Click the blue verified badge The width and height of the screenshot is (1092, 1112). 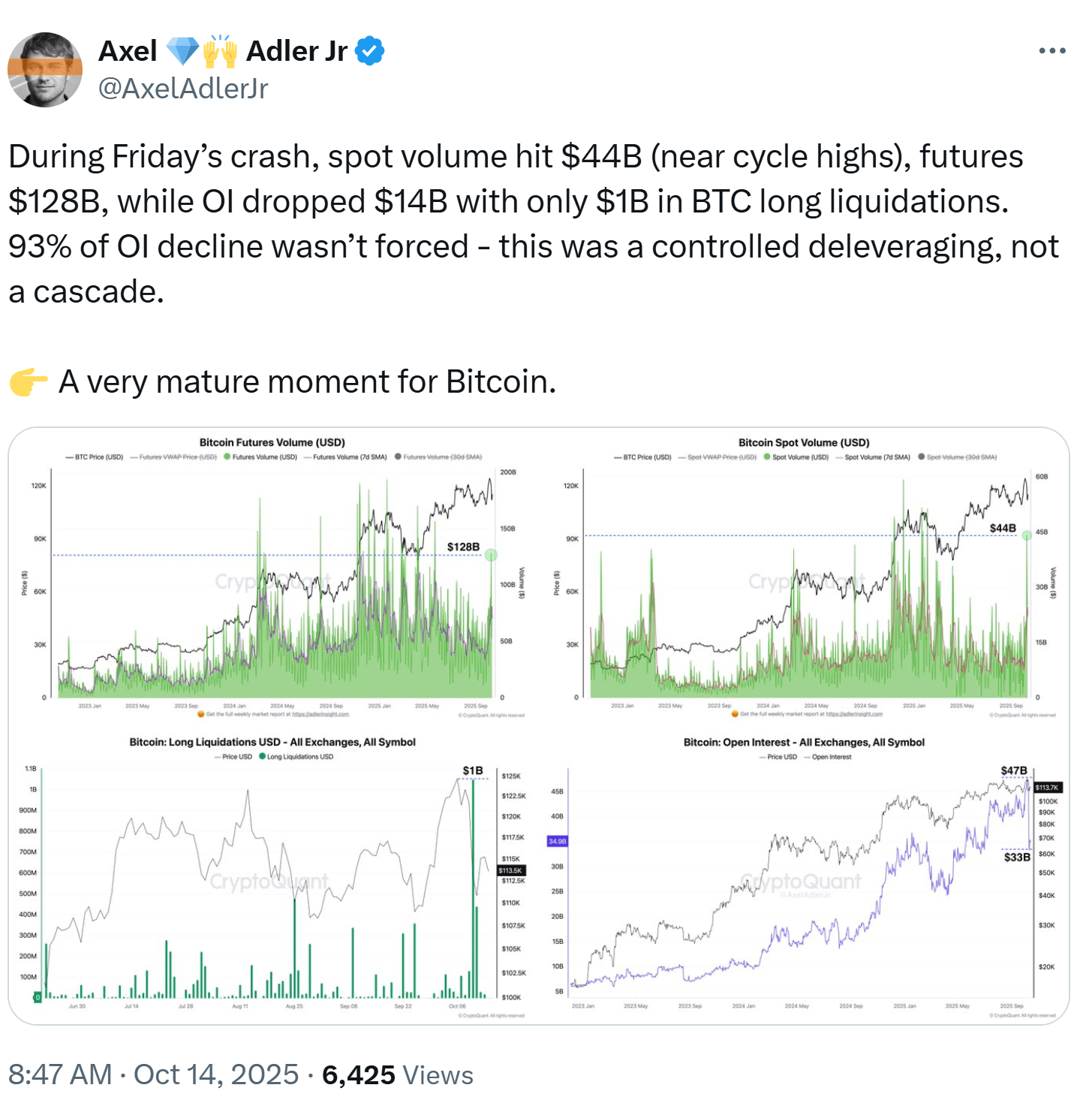click(369, 51)
